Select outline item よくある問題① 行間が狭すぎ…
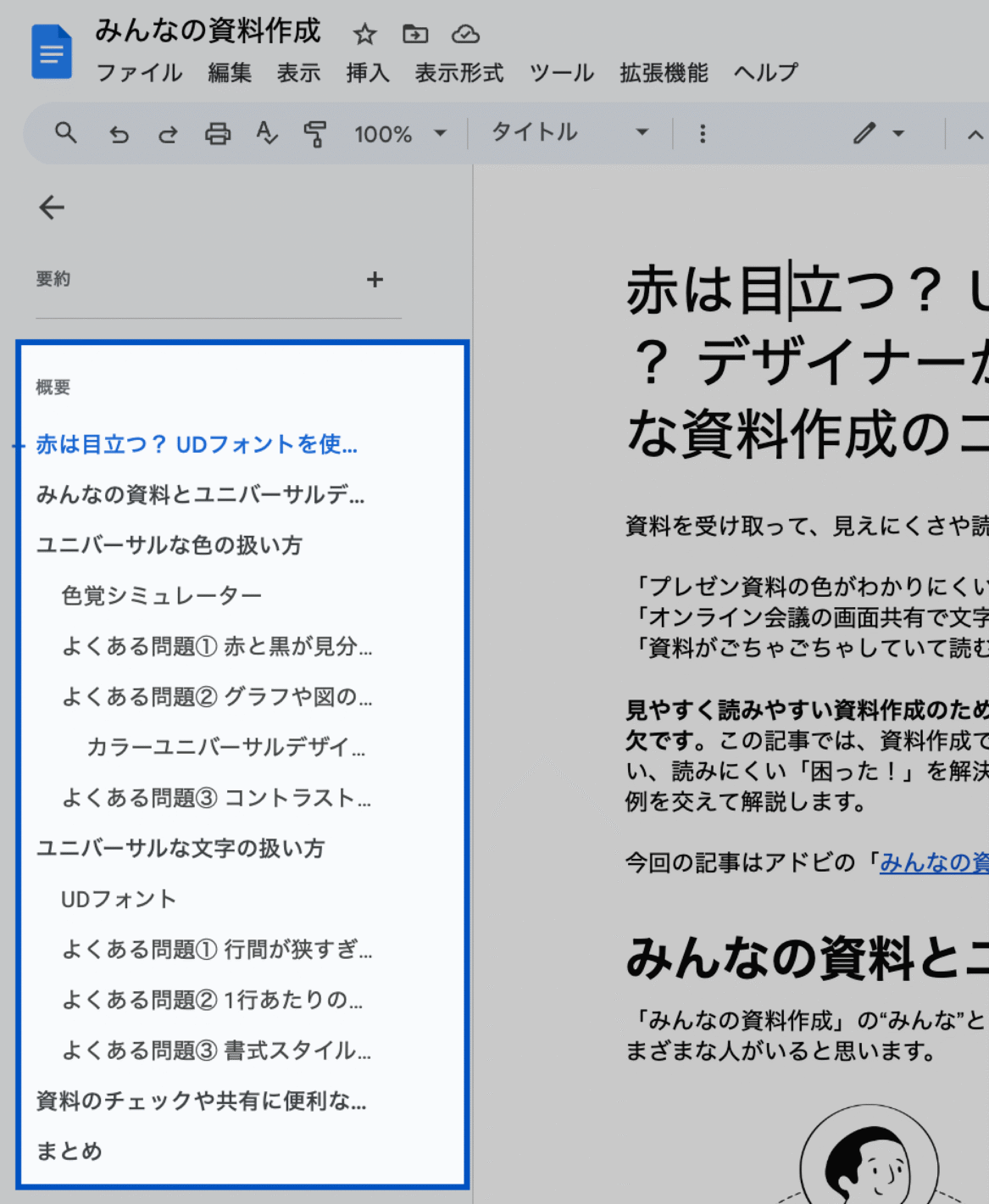 coord(217,949)
